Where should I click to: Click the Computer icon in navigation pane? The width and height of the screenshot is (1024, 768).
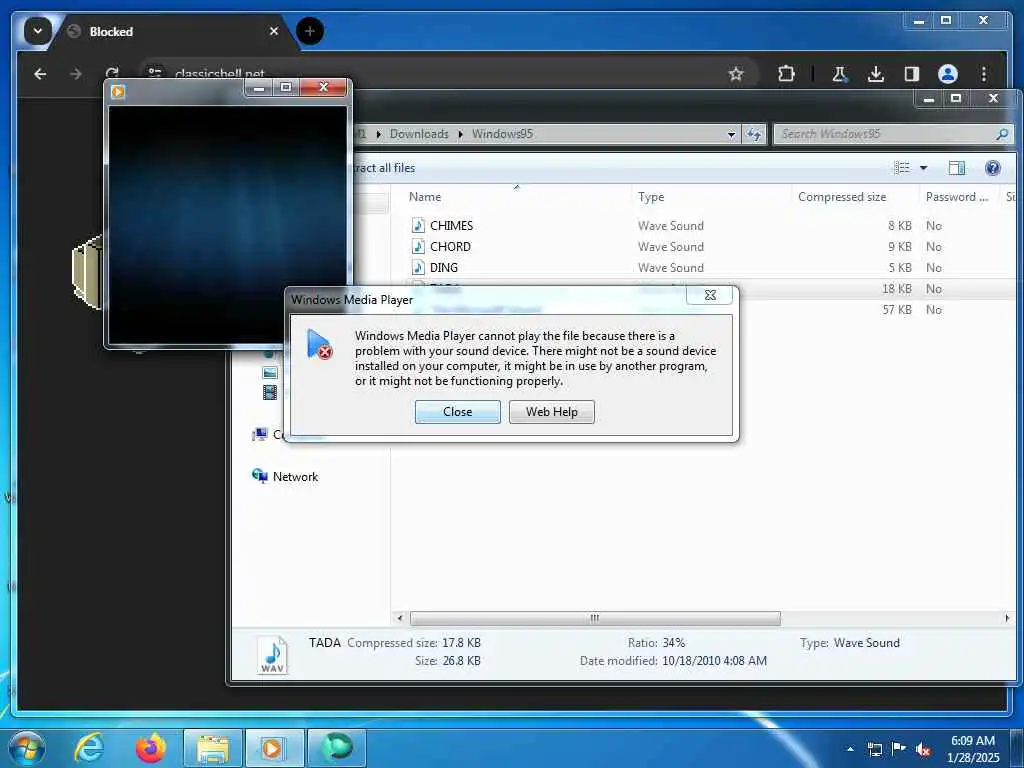[x=260, y=434]
